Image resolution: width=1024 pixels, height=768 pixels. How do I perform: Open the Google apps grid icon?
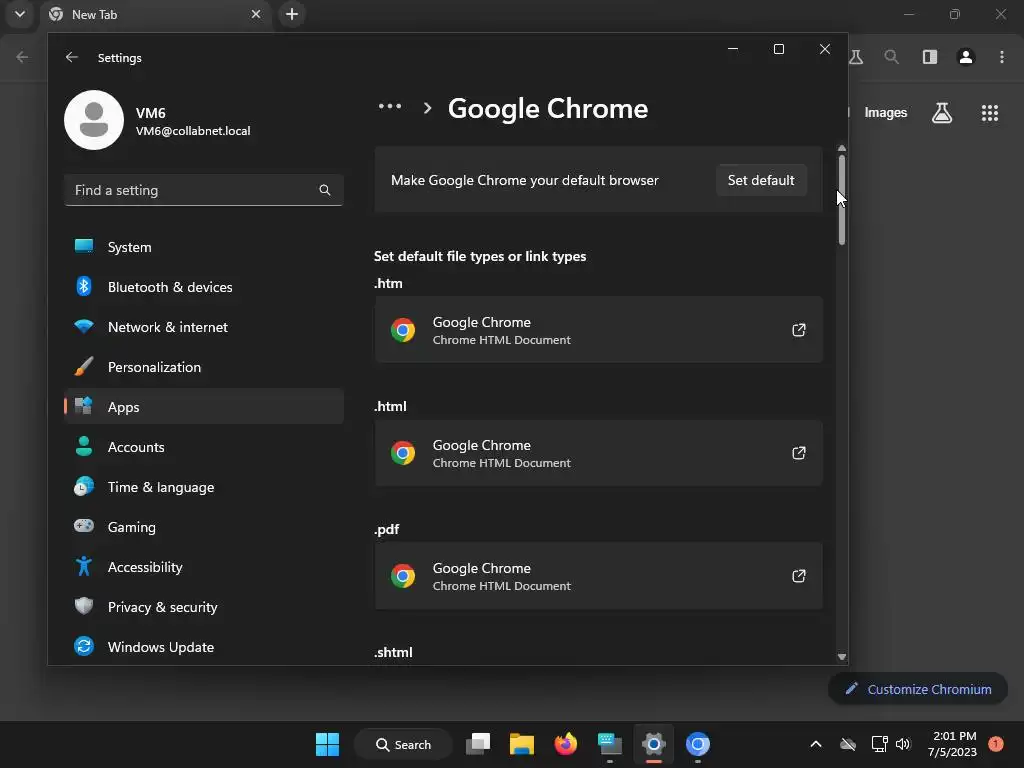click(x=990, y=113)
